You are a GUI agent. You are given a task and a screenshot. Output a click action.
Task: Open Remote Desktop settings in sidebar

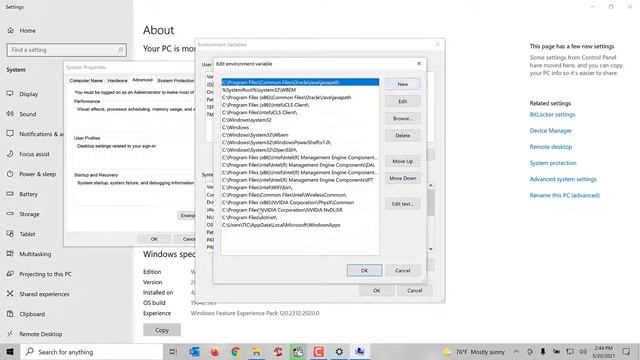pyautogui.click(x=40, y=334)
